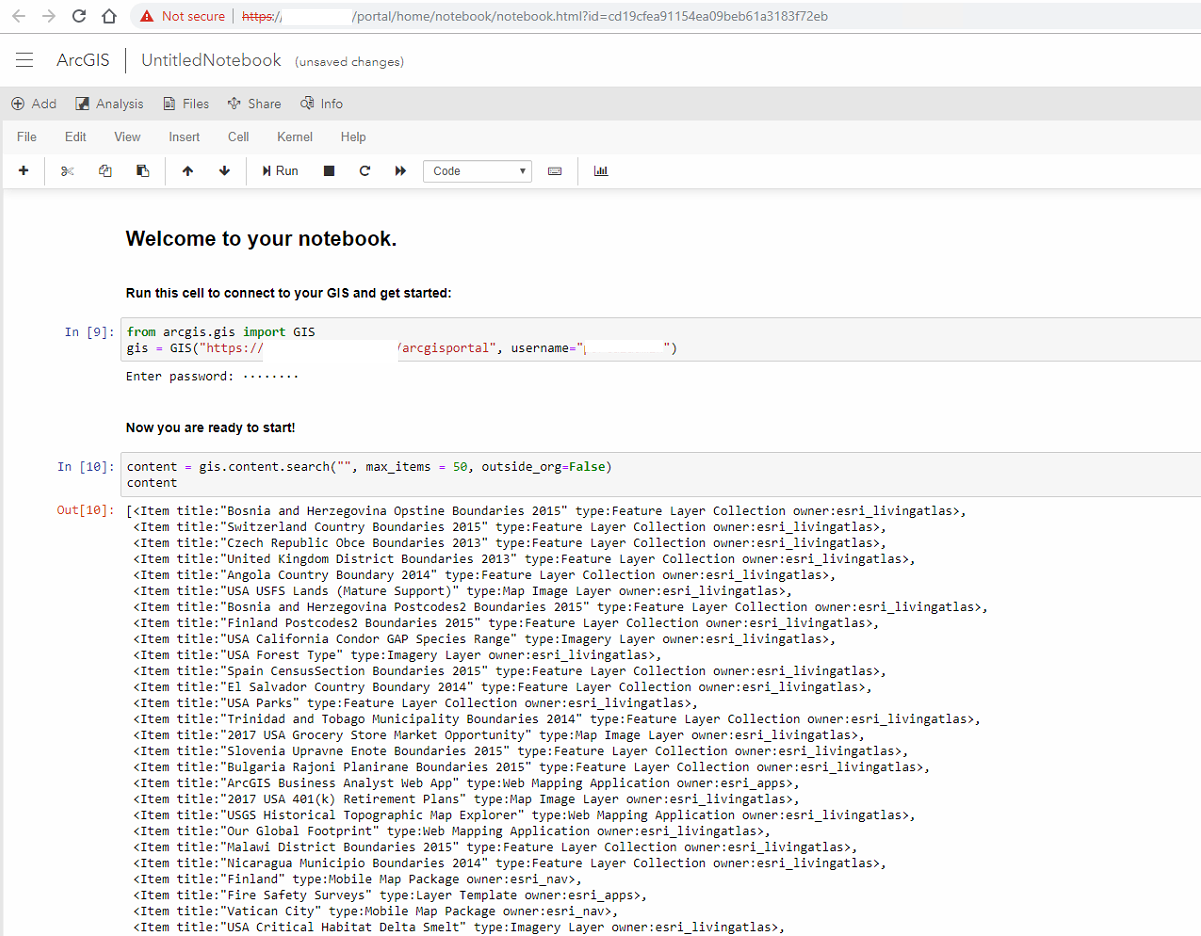The width and height of the screenshot is (1201, 936).
Task: Open the cell type Code dropdown
Action: click(x=477, y=171)
